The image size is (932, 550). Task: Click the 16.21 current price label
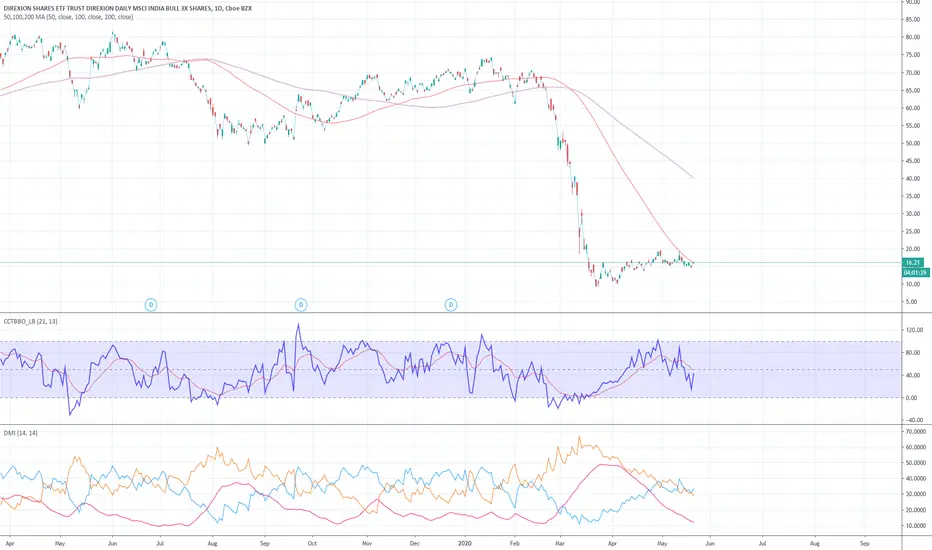(x=914, y=262)
